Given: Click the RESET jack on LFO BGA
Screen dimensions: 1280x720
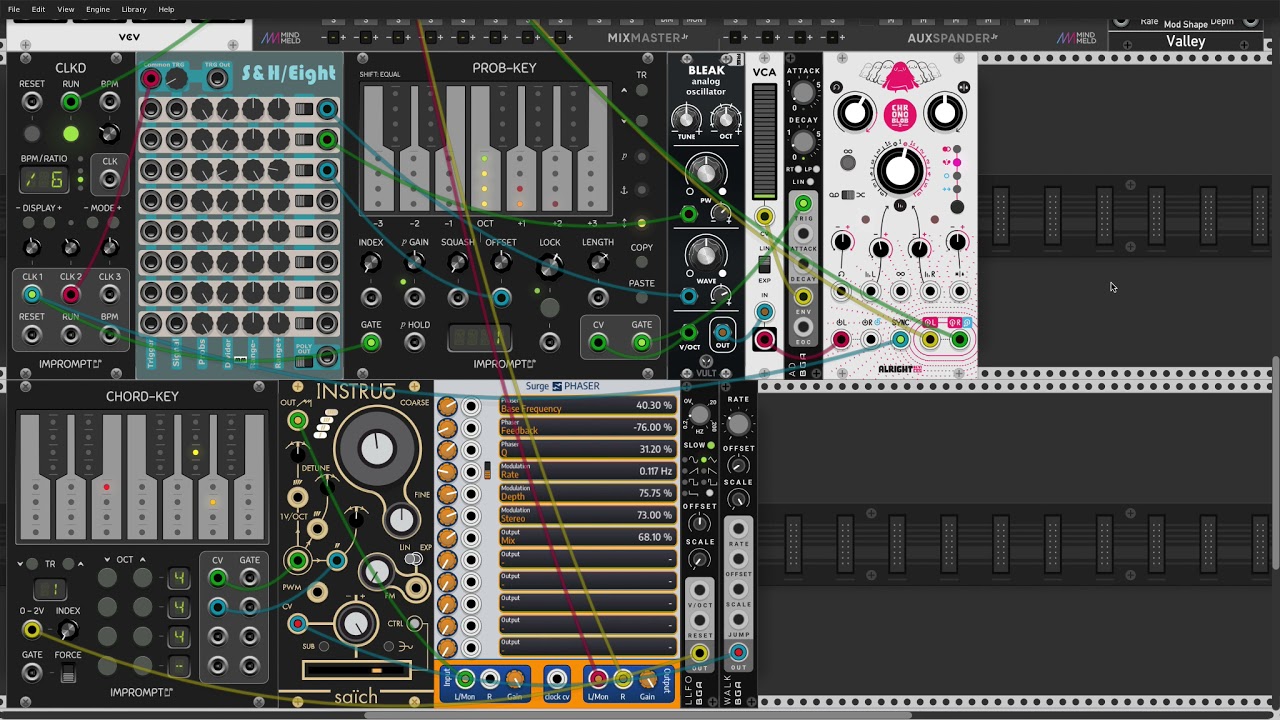Looking at the screenshot, I should tap(699, 622).
